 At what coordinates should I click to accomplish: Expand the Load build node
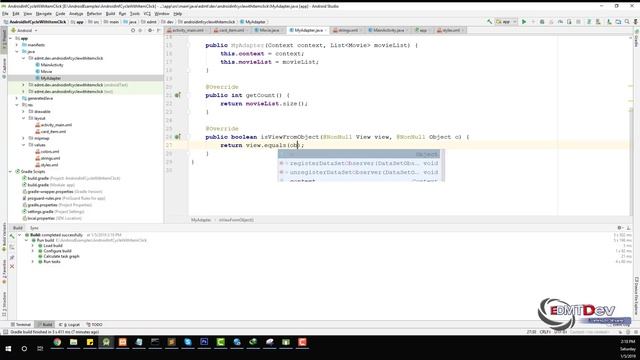(x=33, y=246)
